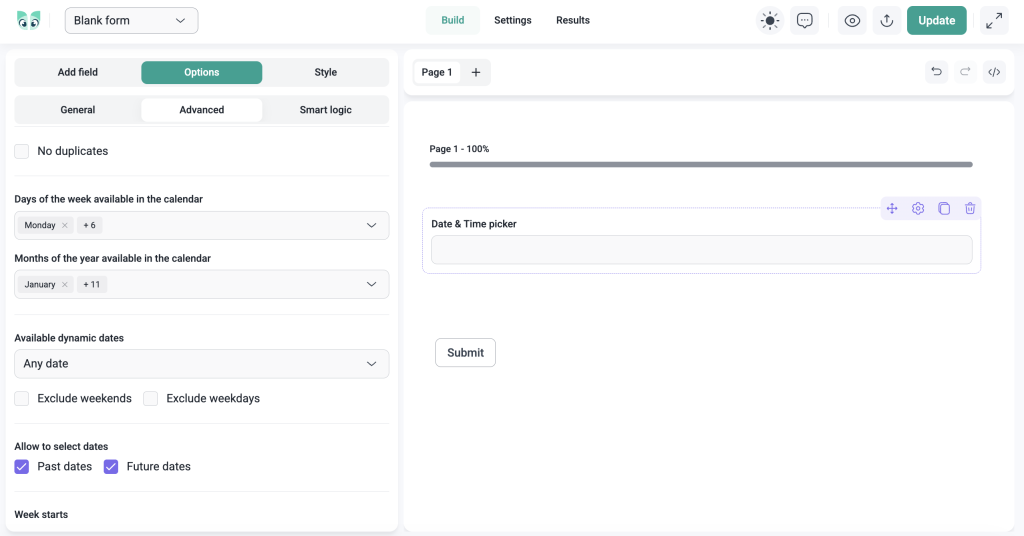Select the Options tab

coord(202,72)
